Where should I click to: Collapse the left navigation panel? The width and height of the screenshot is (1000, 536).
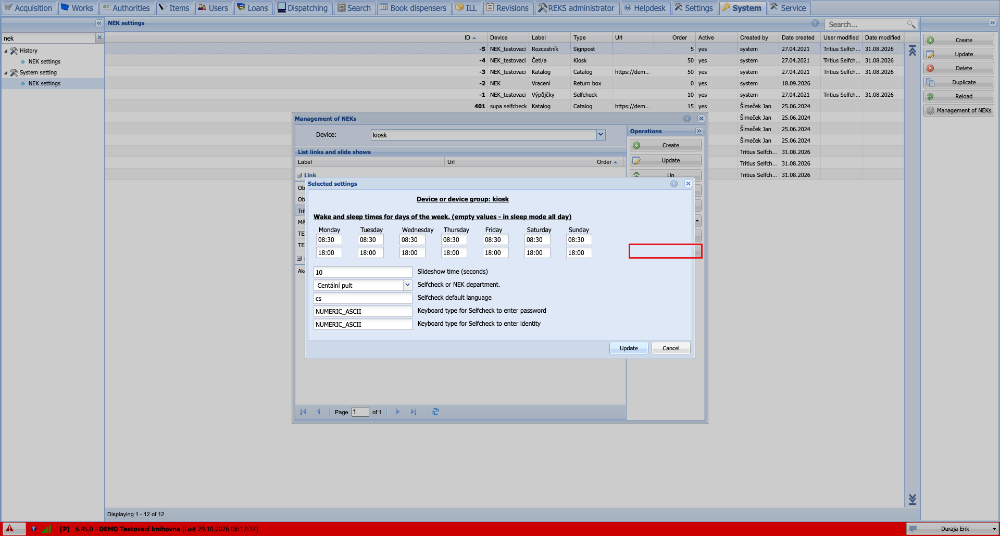point(99,24)
